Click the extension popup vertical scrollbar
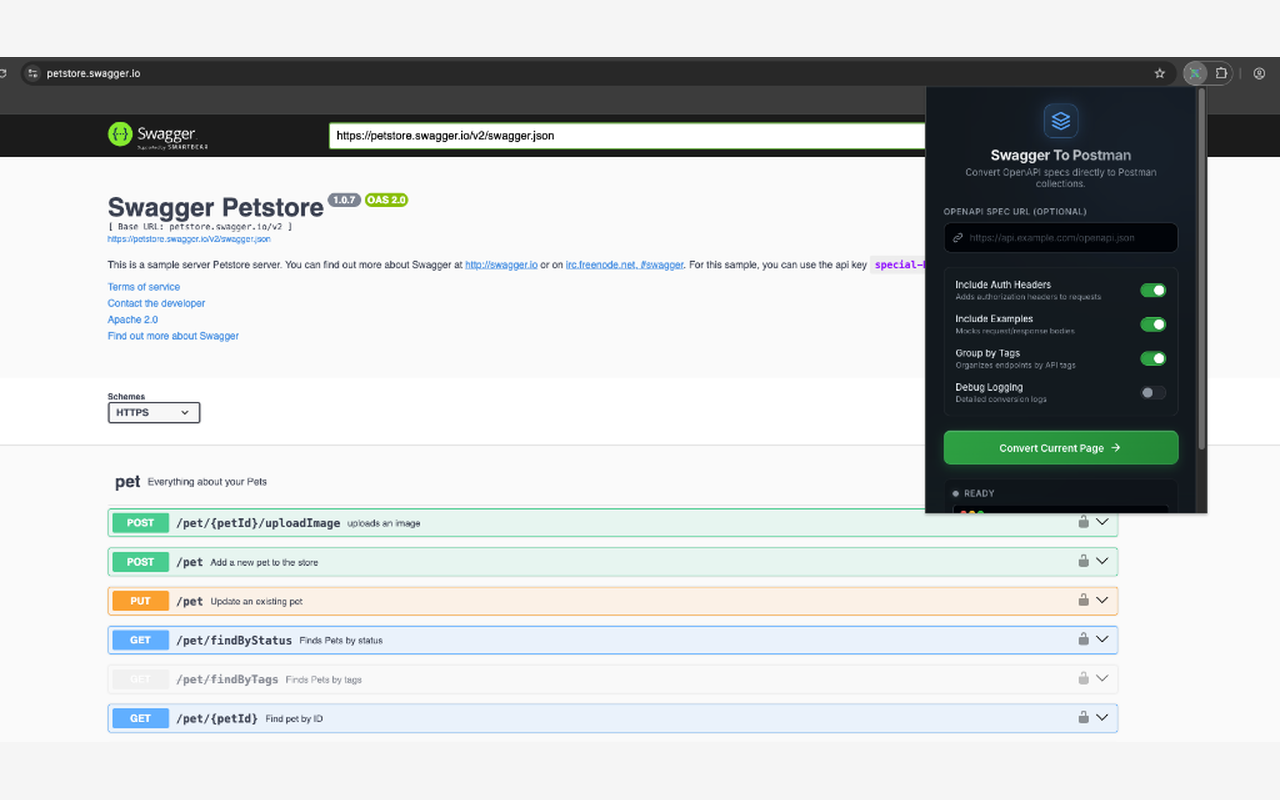 (1201, 270)
